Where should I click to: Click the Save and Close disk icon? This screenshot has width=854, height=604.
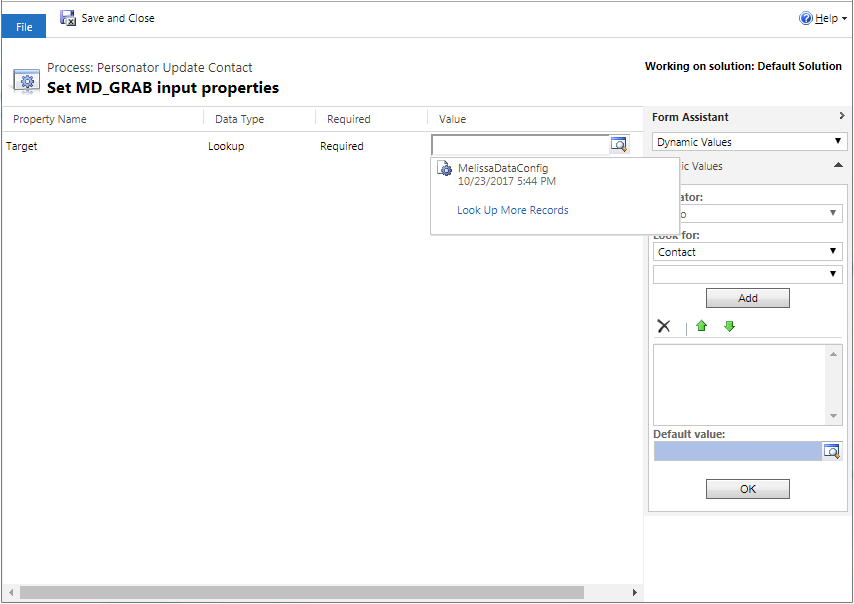tap(68, 18)
